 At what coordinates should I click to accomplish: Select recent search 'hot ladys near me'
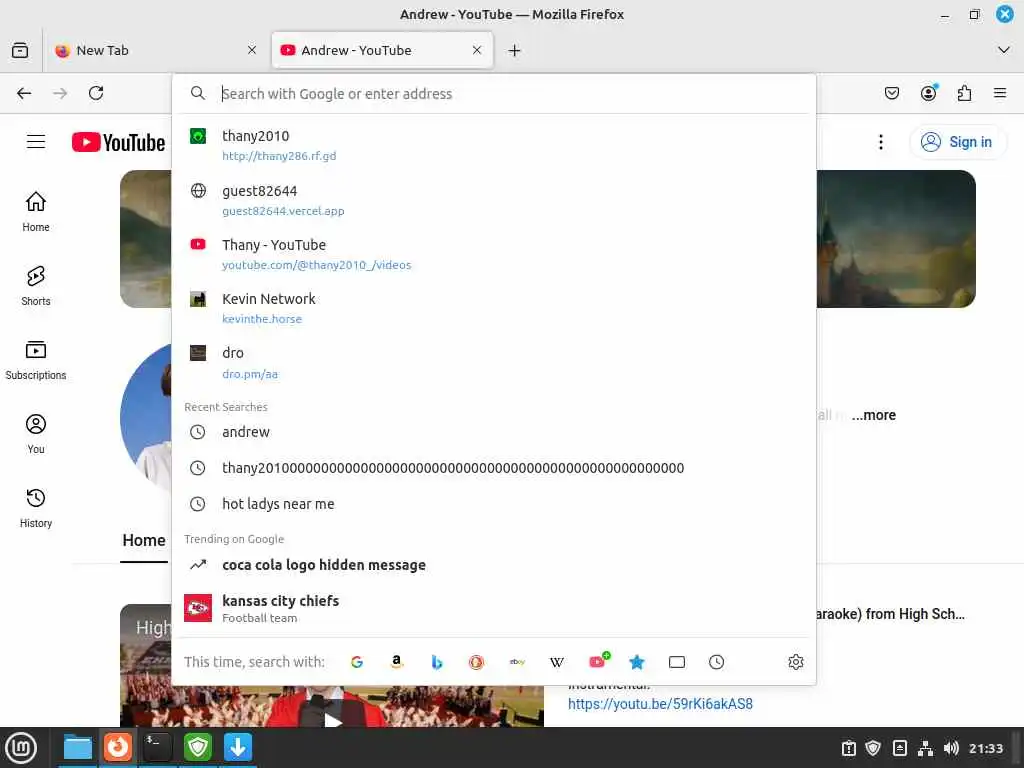(x=494, y=504)
